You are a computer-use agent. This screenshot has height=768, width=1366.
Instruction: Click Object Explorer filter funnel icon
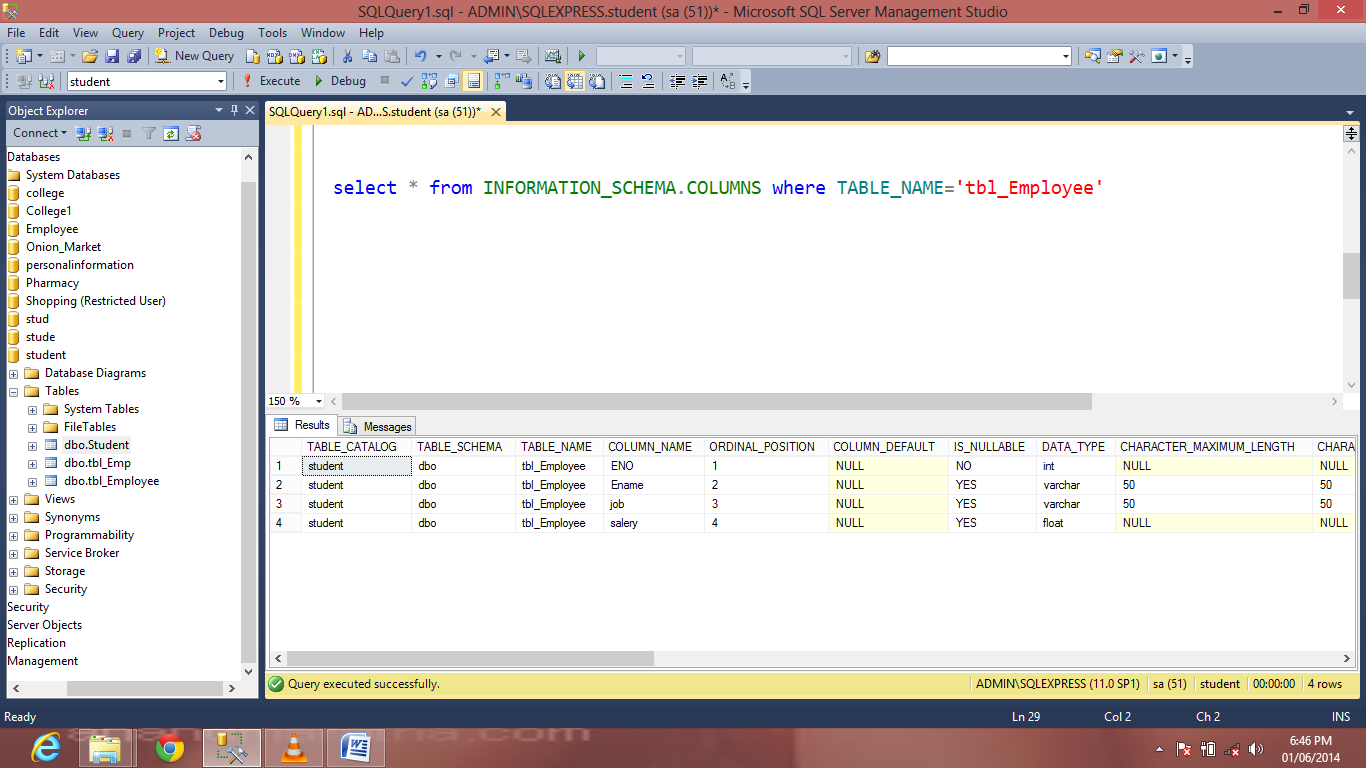click(149, 133)
